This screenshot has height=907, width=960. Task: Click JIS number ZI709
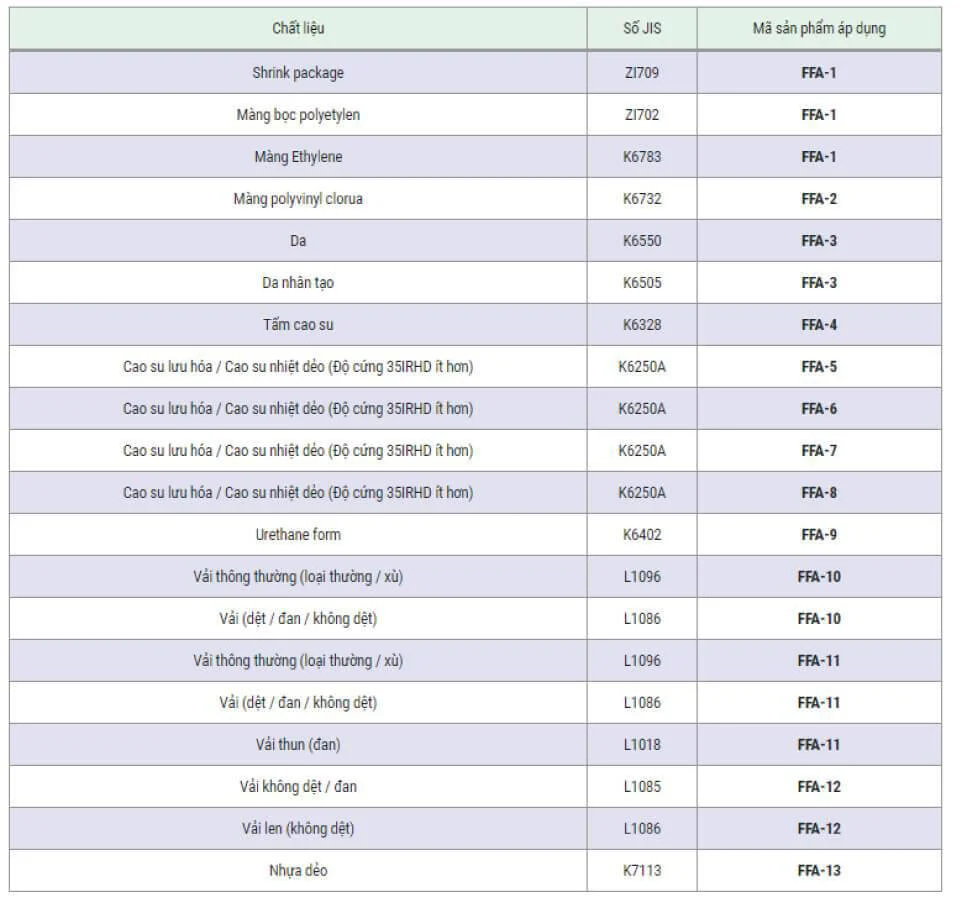(x=641, y=73)
